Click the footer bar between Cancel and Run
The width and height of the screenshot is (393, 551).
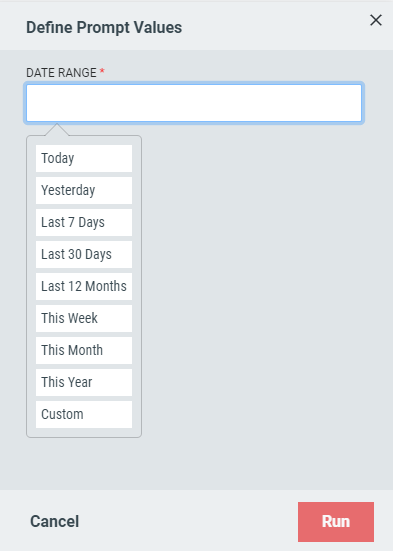pos(188,521)
